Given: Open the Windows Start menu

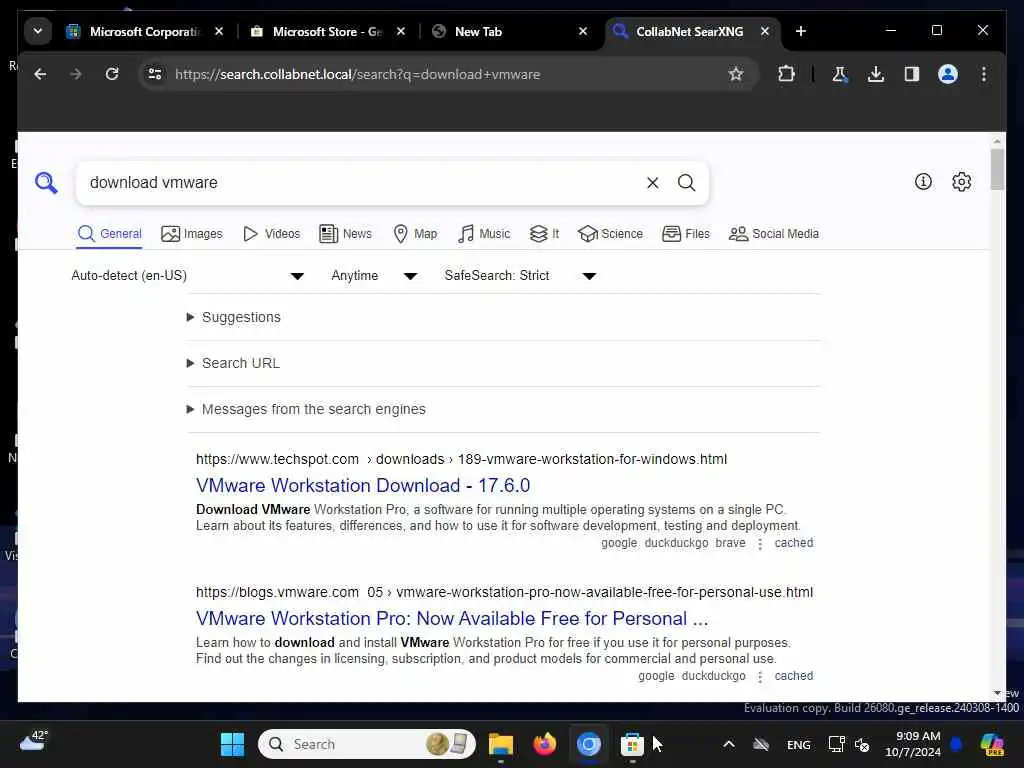Looking at the screenshot, I should [x=232, y=744].
